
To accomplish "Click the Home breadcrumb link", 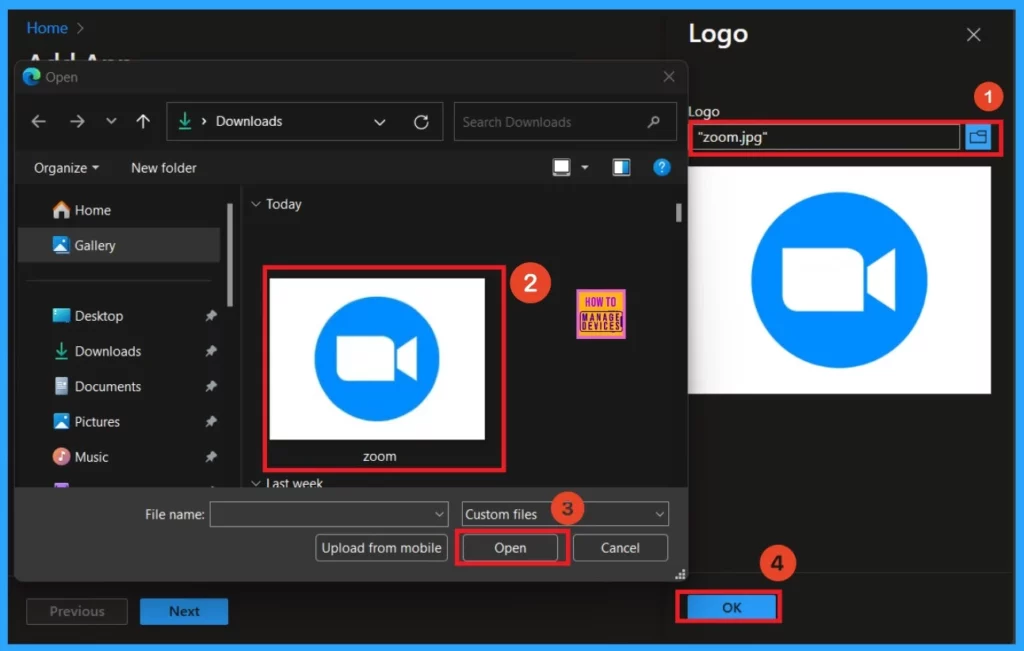I will 47,28.
